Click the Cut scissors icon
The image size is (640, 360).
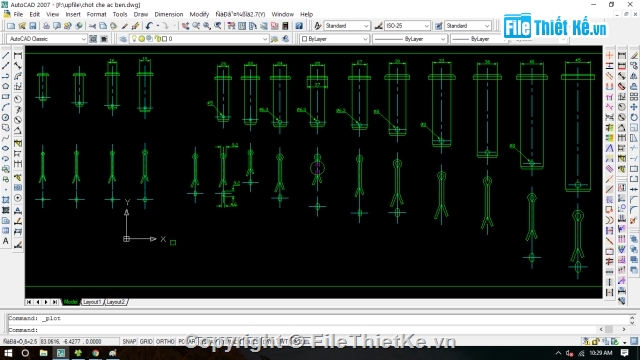pyautogui.click(x=92, y=26)
